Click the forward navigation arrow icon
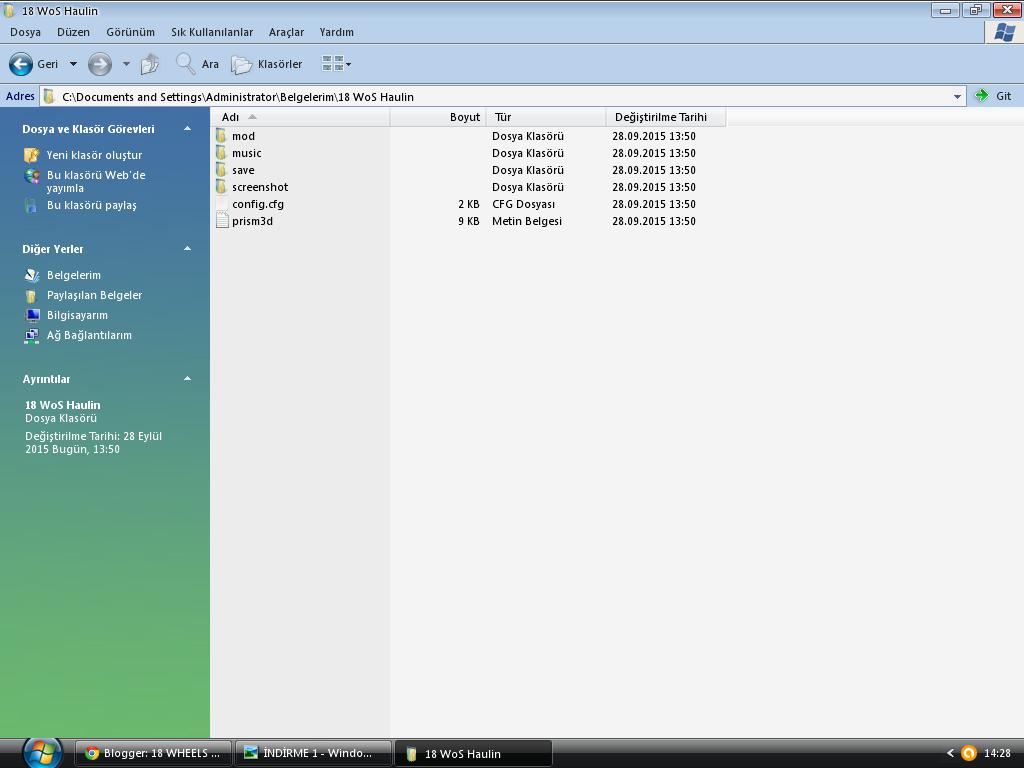 (99, 64)
